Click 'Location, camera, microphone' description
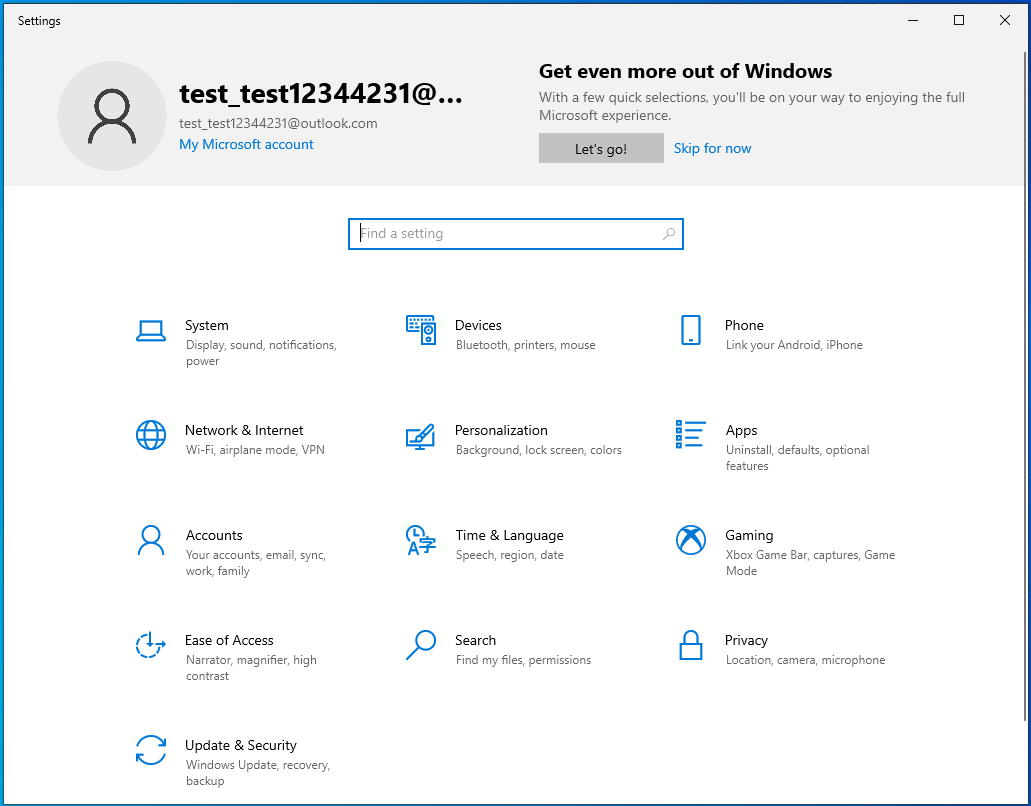The height and width of the screenshot is (806, 1031). click(805, 660)
